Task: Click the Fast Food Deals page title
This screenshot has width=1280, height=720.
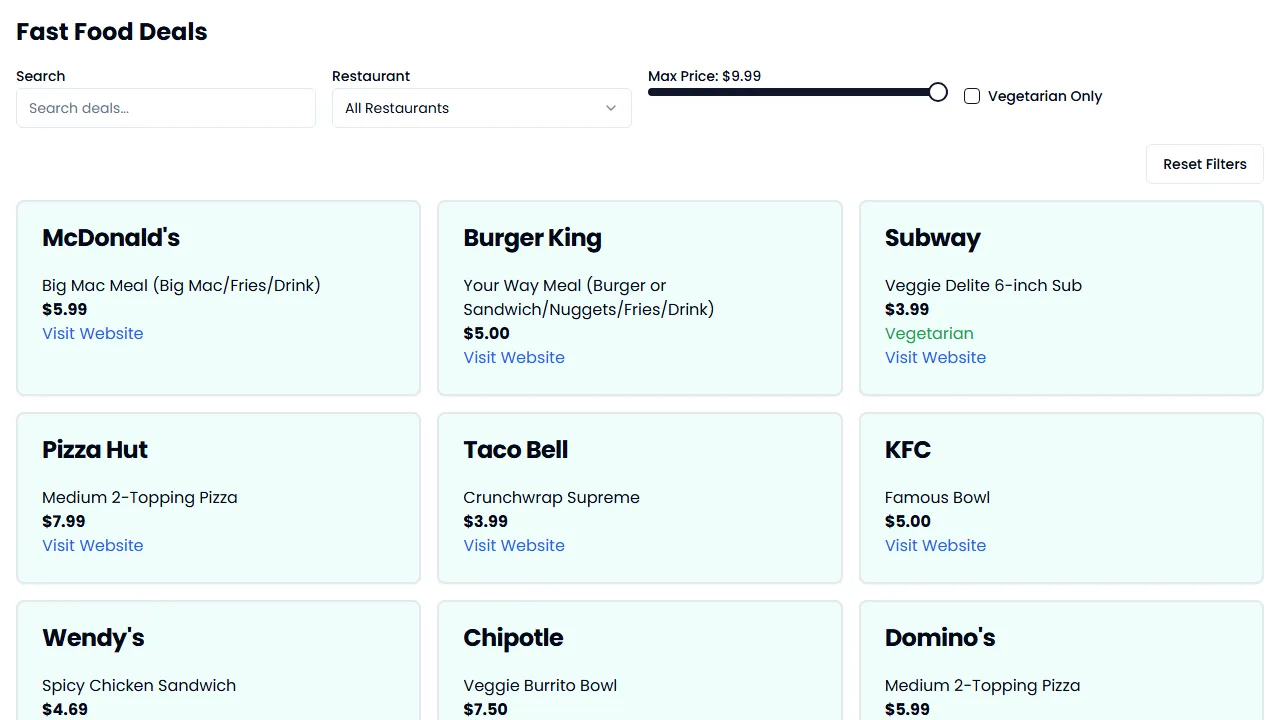Action: point(112,32)
